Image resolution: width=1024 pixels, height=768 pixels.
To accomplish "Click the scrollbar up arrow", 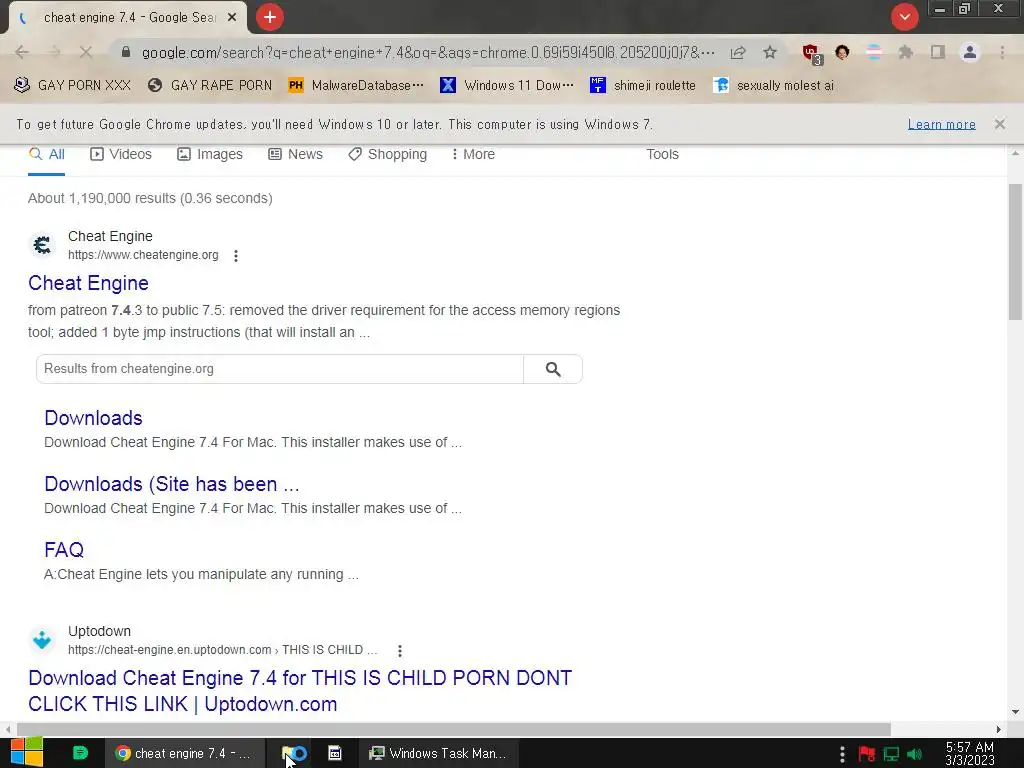I will 1015,153.
